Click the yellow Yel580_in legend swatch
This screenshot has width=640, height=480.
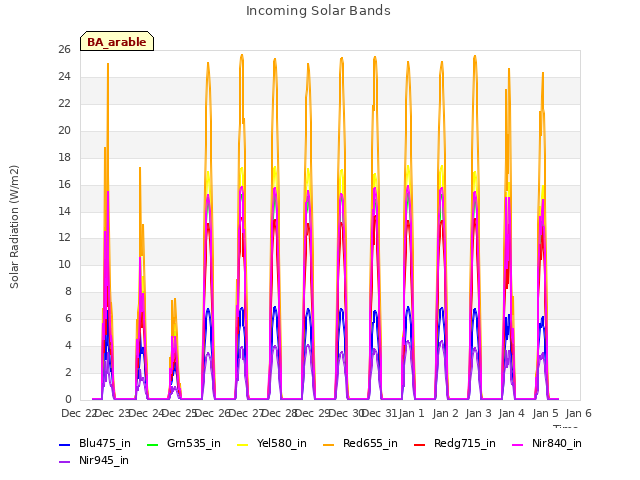(x=242, y=444)
